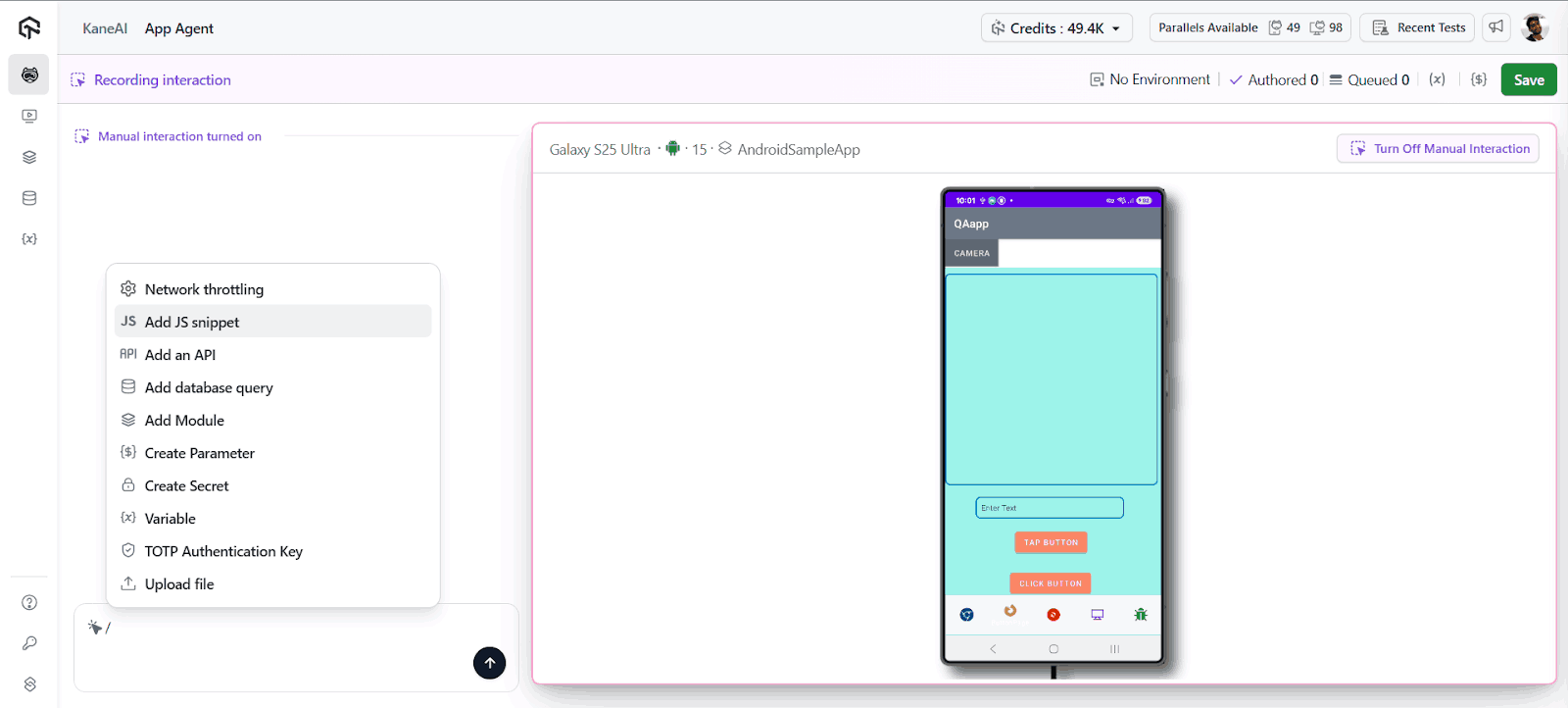Choose Add an API option
The image size is (1568, 708).
coord(272,355)
